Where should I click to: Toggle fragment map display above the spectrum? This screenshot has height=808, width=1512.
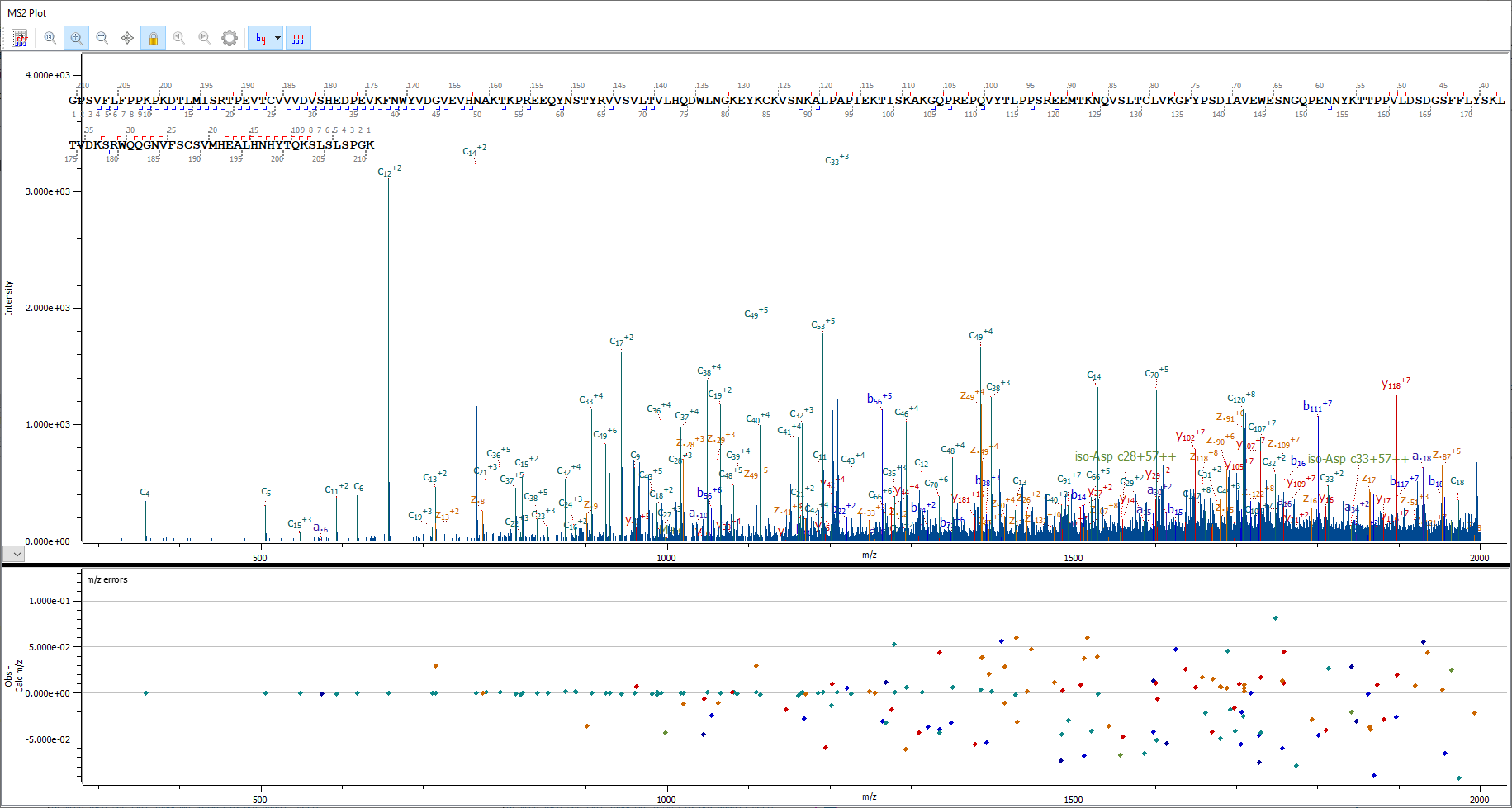298,38
